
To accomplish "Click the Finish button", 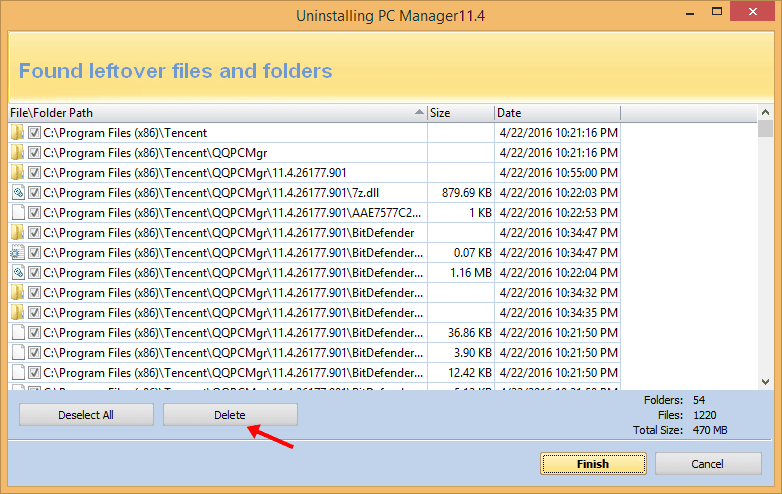I will click(x=593, y=464).
